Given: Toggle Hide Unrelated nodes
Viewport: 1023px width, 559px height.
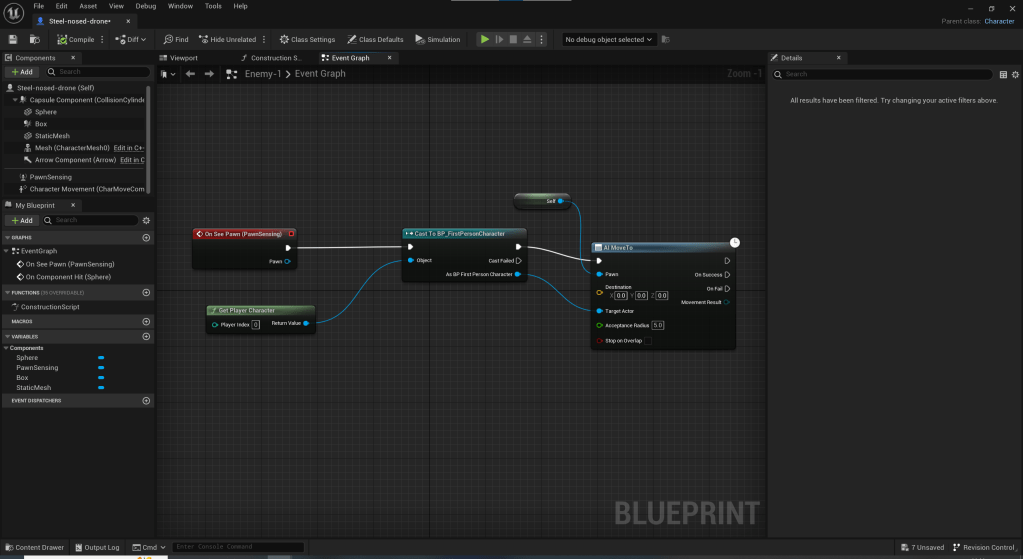Looking at the screenshot, I should 228,40.
